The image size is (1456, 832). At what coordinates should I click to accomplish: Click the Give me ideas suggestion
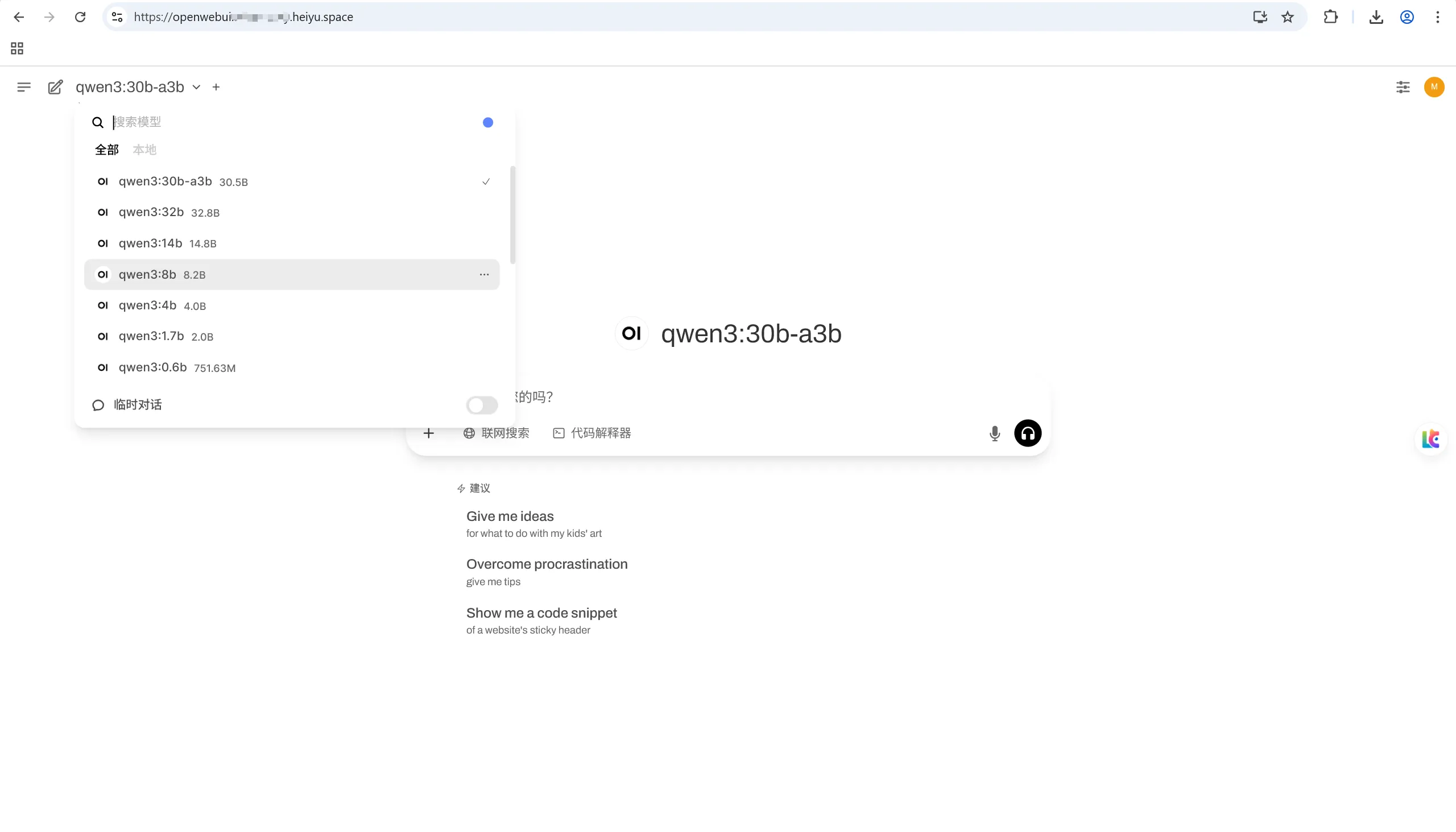[x=533, y=524]
